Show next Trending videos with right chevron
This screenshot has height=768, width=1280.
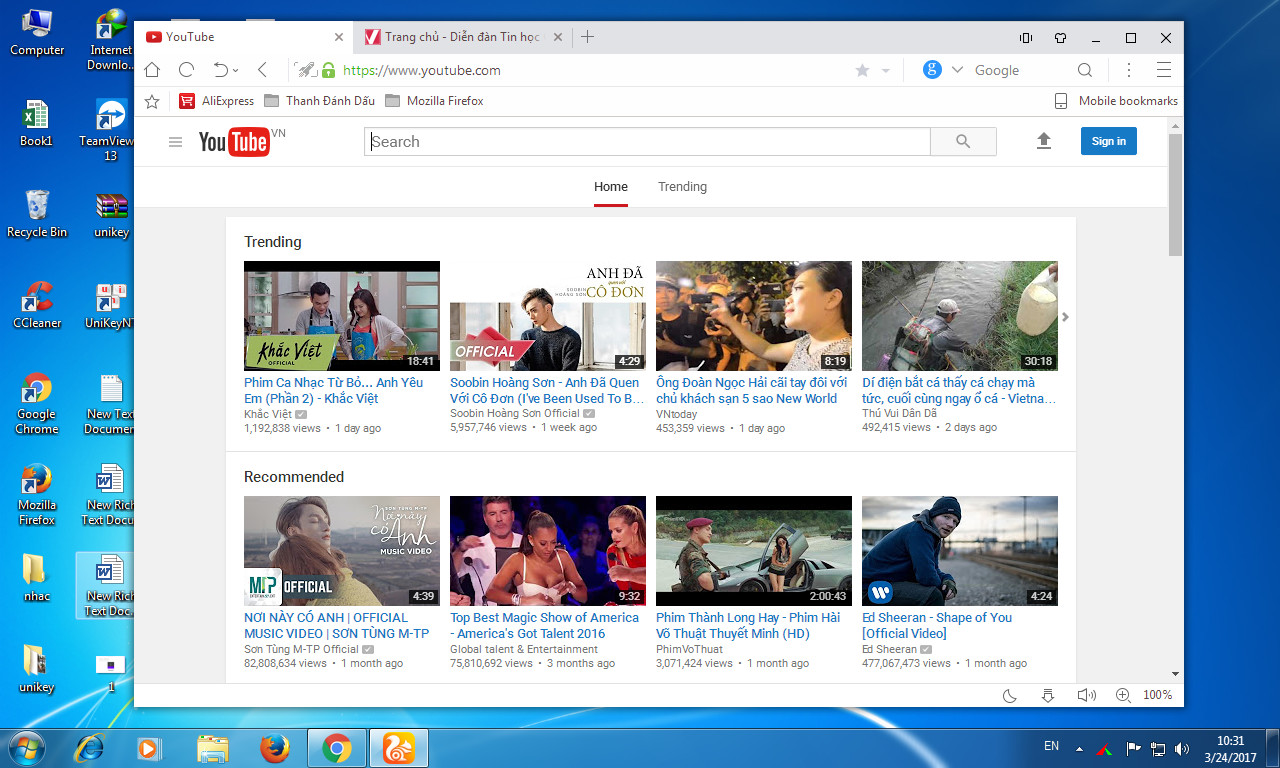tap(1065, 317)
